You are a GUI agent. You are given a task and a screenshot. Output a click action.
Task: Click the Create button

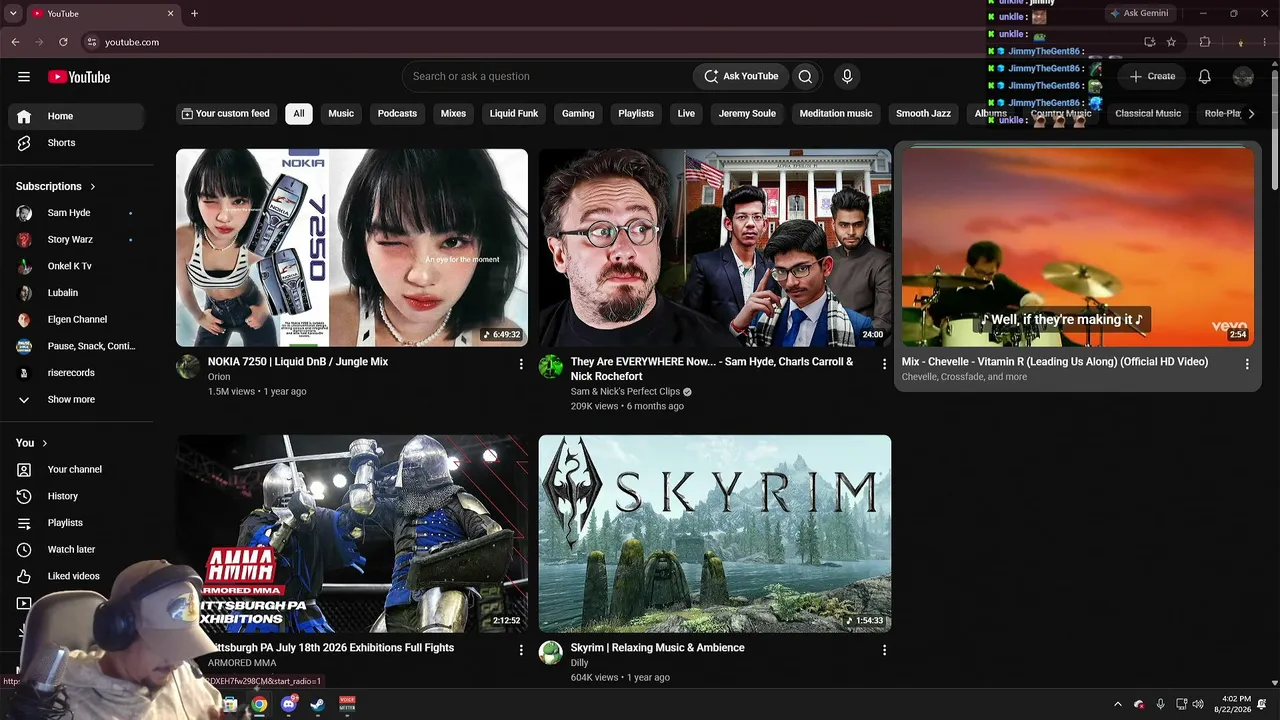1152,76
